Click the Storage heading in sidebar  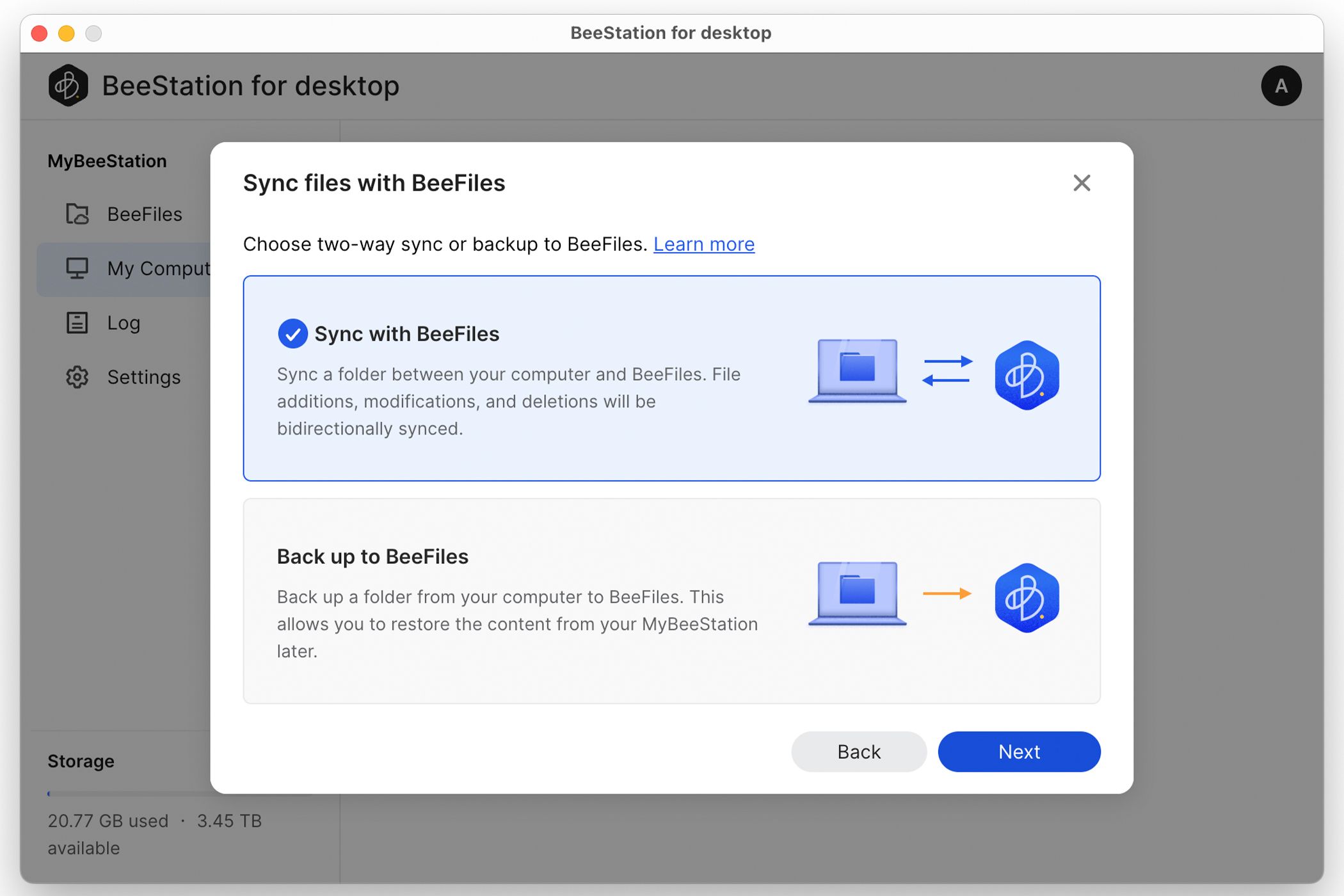point(81,761)
